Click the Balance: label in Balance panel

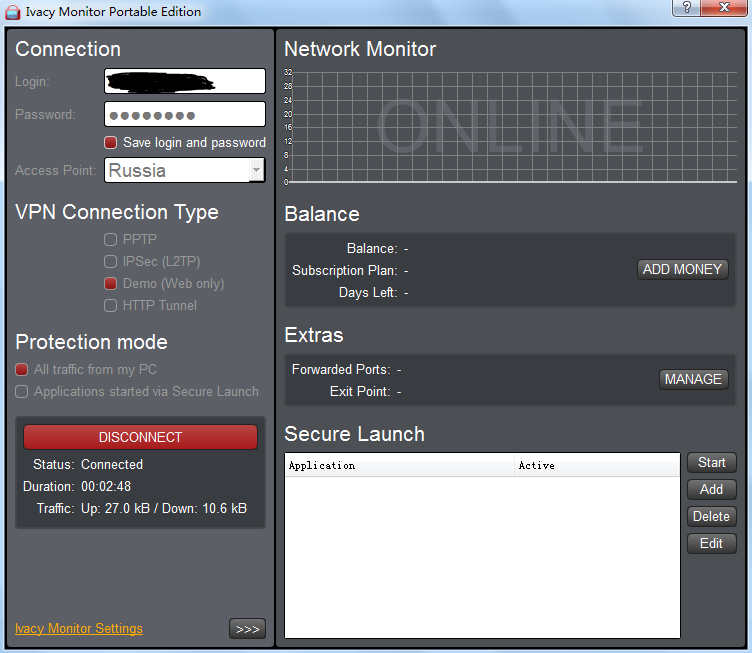click(372, 248)
